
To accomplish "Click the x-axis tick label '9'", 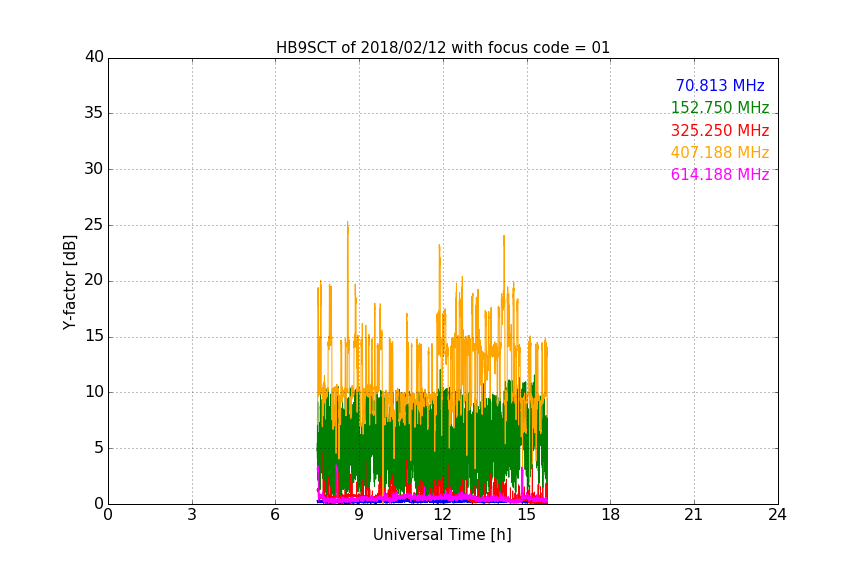I will click(359, 515).
